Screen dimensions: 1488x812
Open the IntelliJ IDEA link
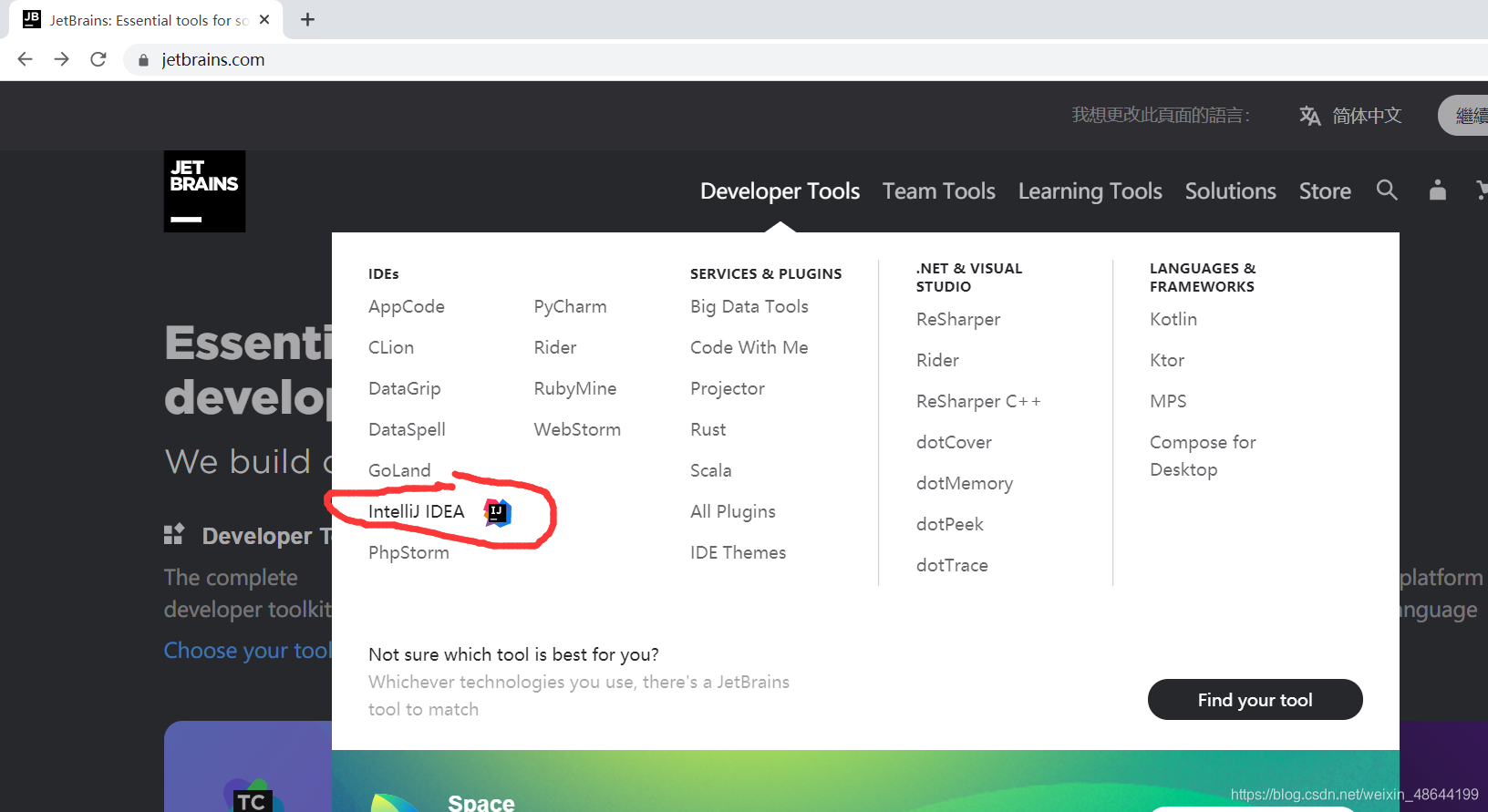pyautogui.click(x=416, y=512)
